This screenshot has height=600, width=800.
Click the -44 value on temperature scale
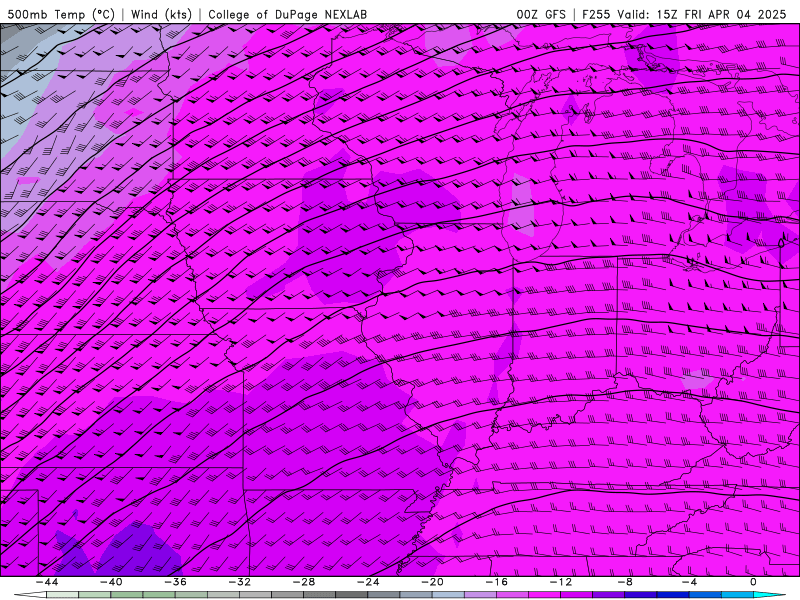(47, 582)
